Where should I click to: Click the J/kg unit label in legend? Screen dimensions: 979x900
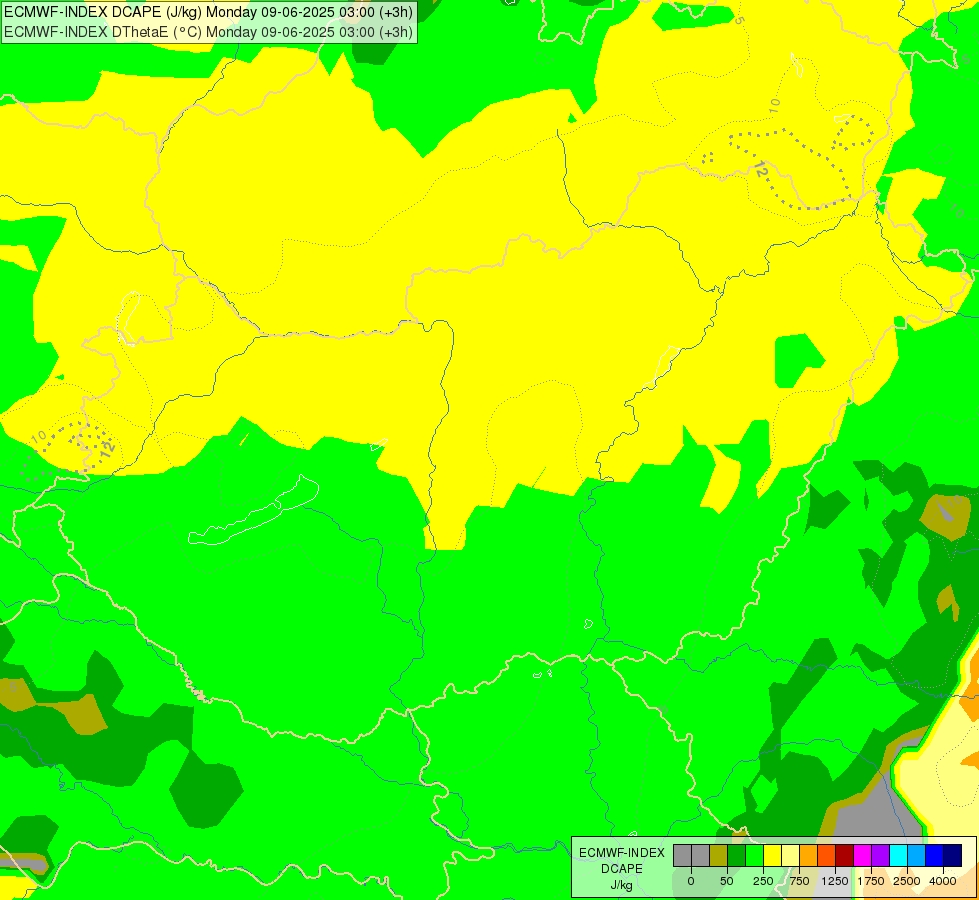click(622, 885)
